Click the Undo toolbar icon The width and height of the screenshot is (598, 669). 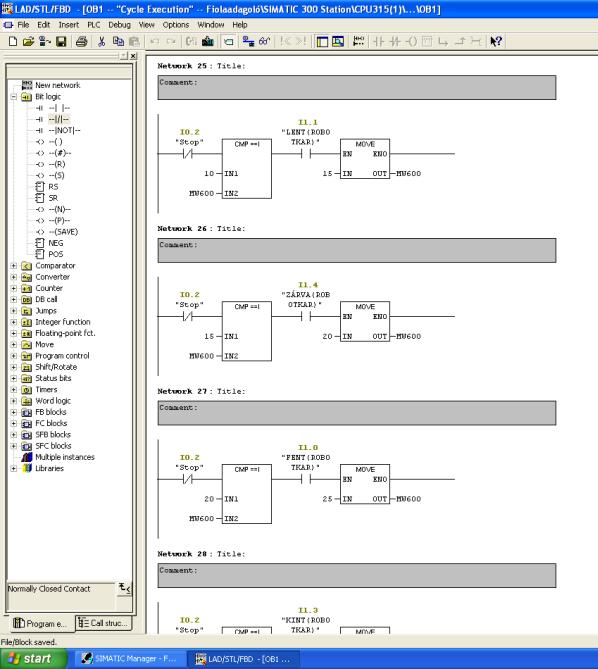click(154, 41)
